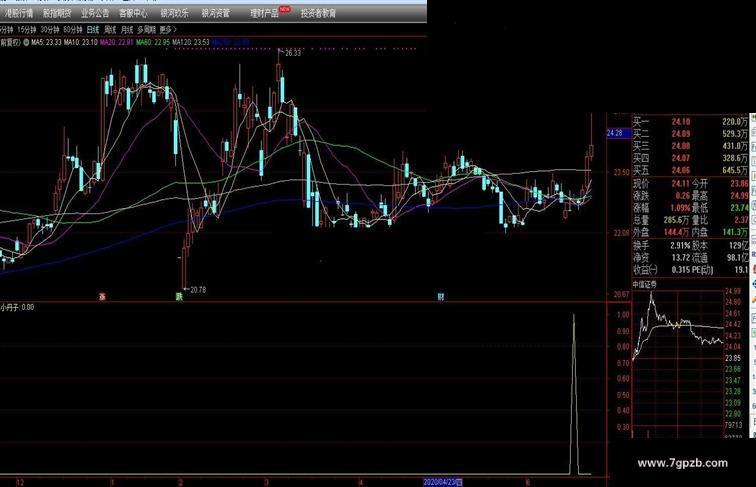
Task: Open the 银河玖乐 menu item
Action: pyautogui.click(x=175, y=13)
